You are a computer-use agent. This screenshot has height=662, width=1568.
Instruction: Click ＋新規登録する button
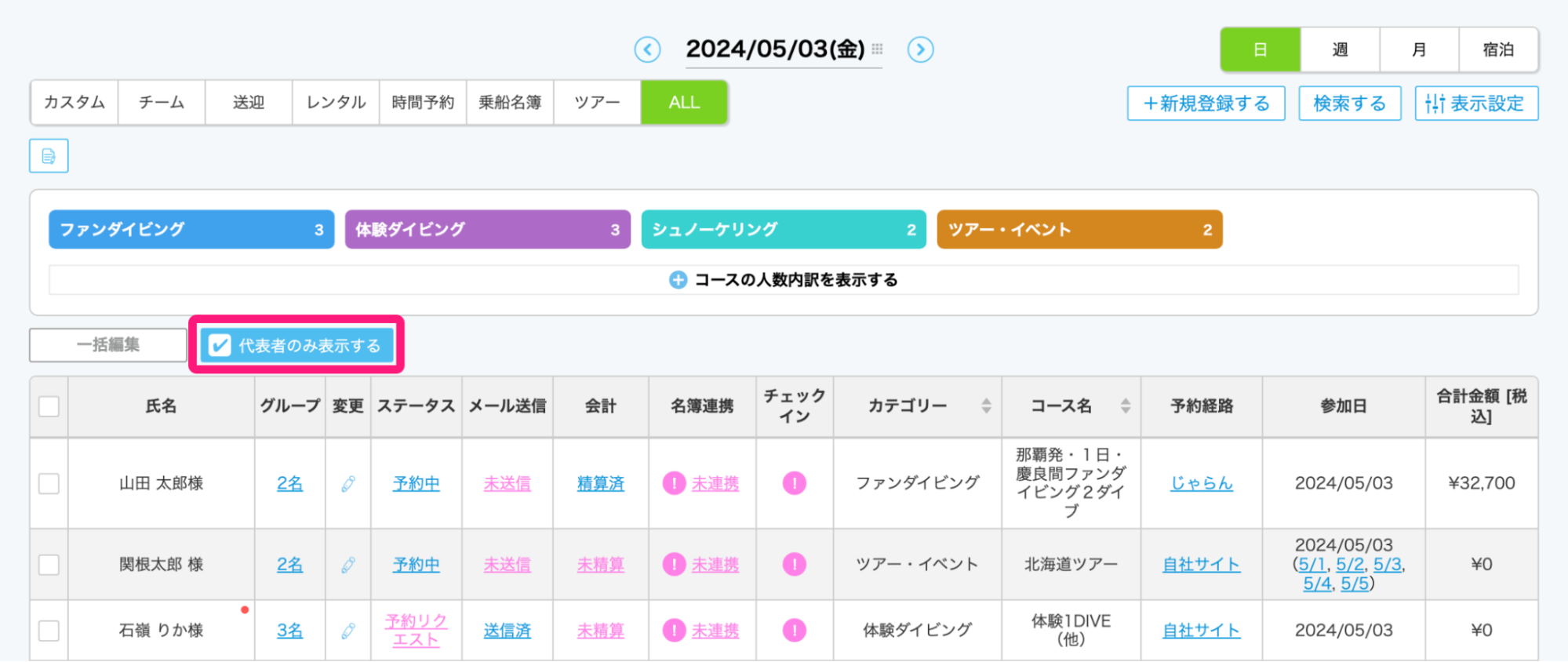pyautogui.click(x=1206, y=104)
